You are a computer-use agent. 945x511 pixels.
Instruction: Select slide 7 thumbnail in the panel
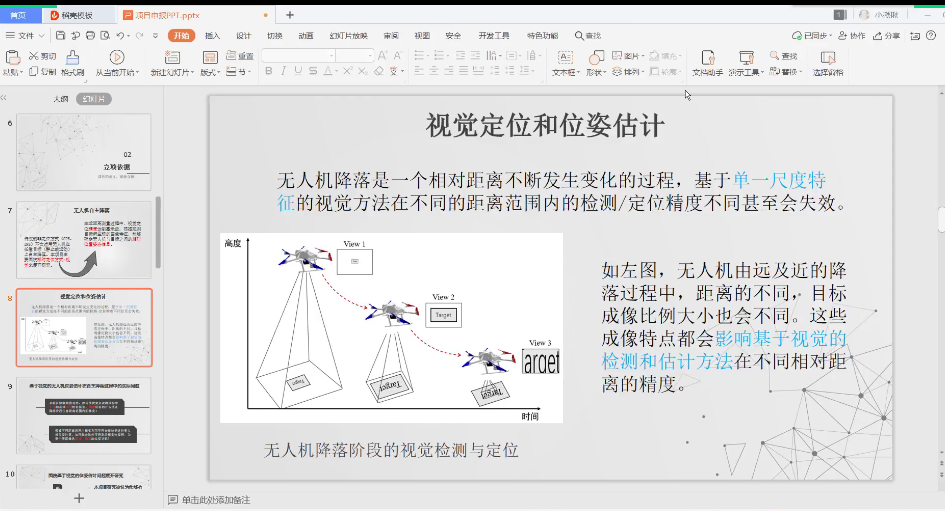pos(88,240)
